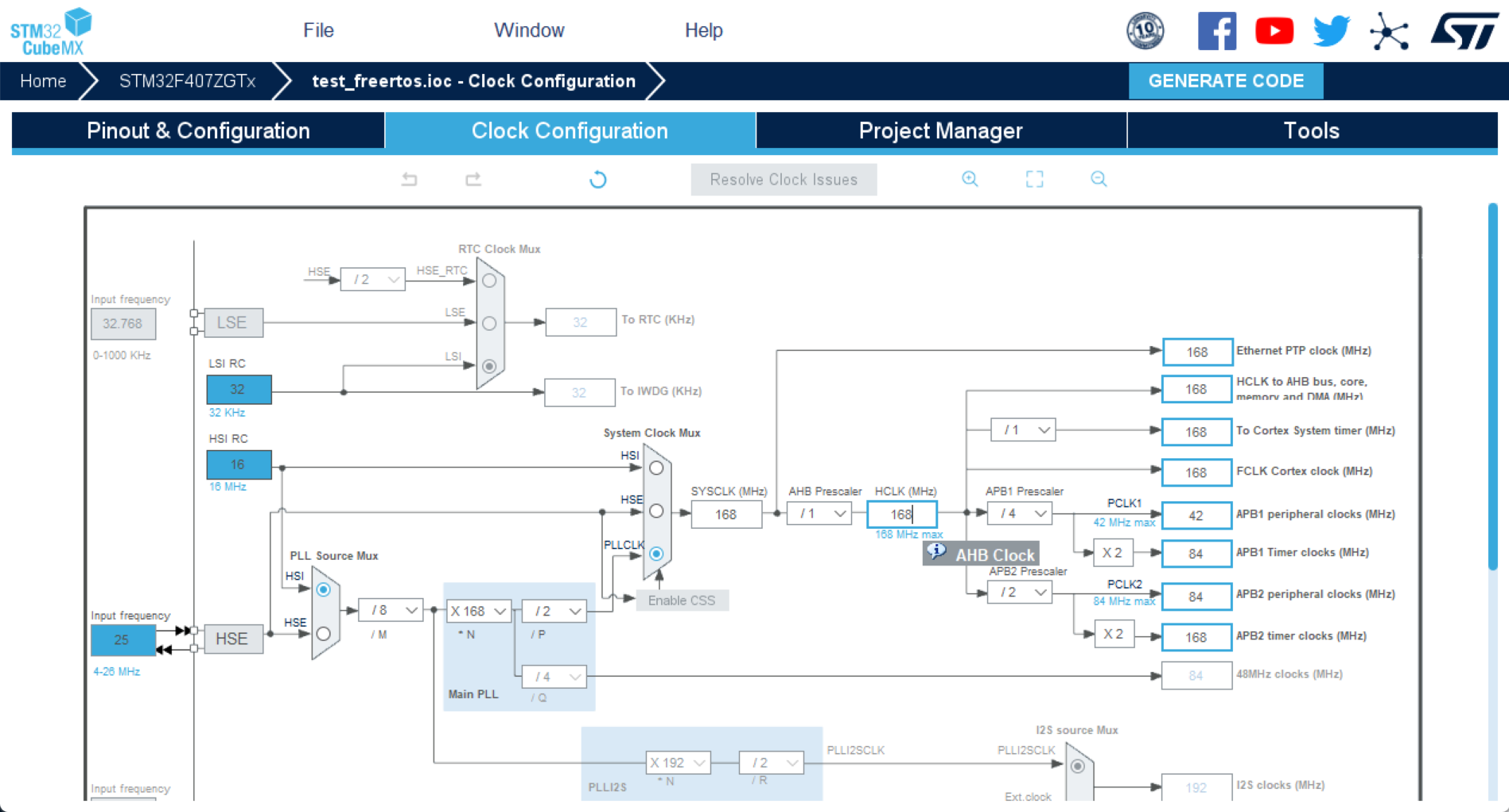The height and width of the screenshot is (812, 1509).
Task: Click the ST logo icon
Action: 1464,31
